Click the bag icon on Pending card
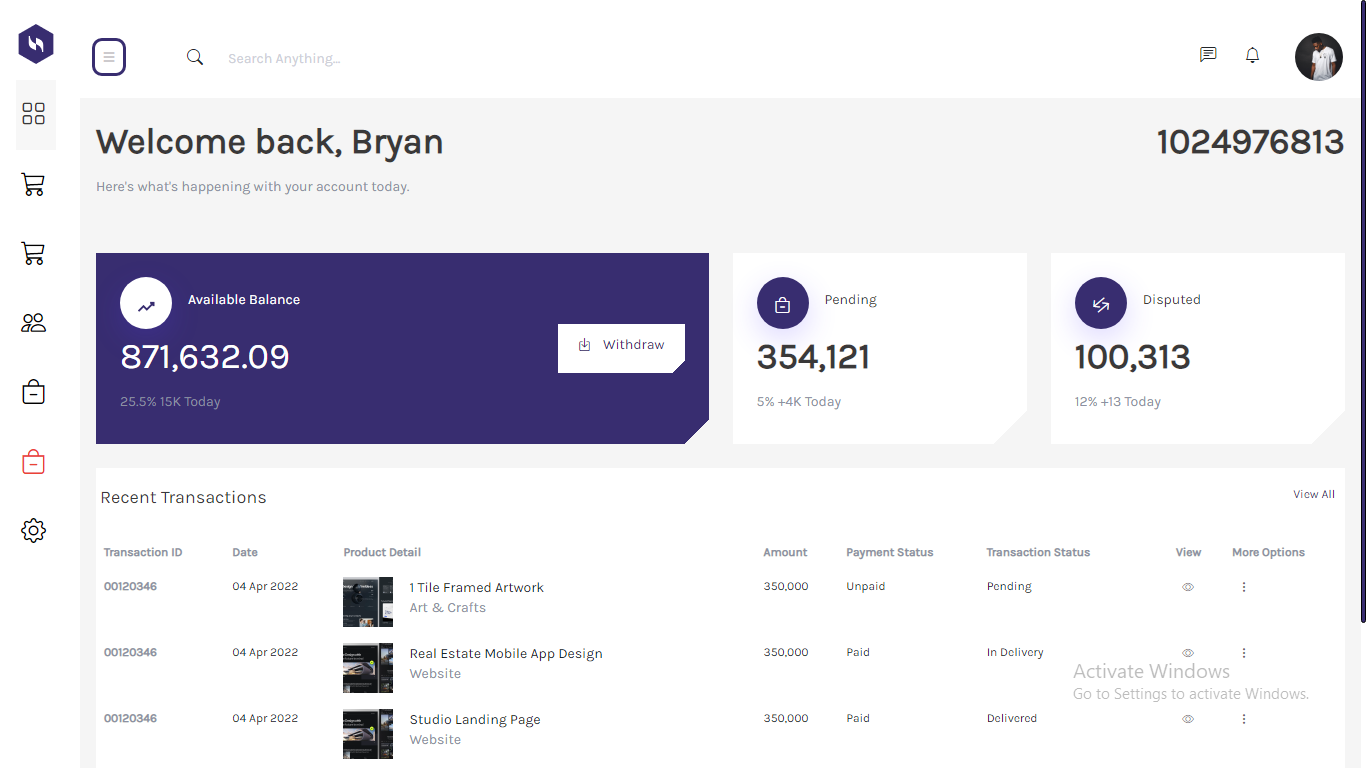 783,303
